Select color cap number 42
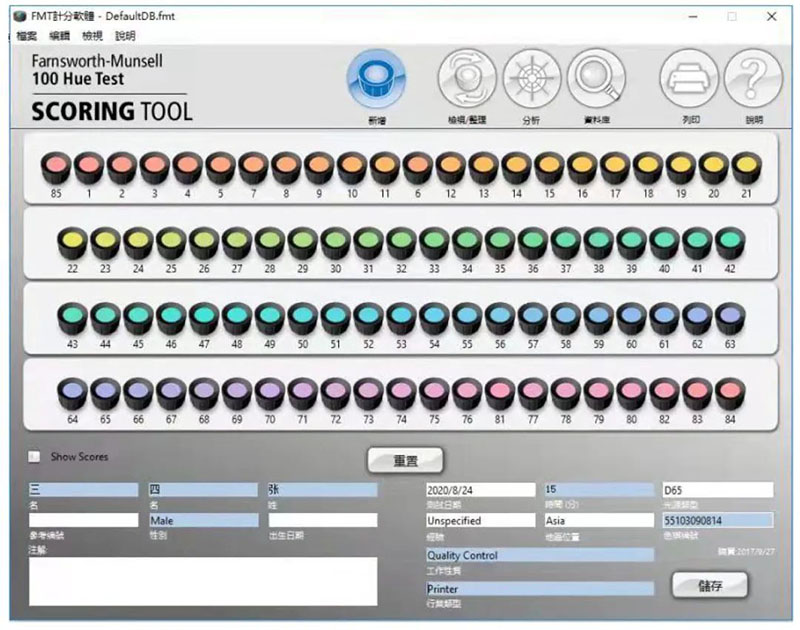 tap(726, 244)
